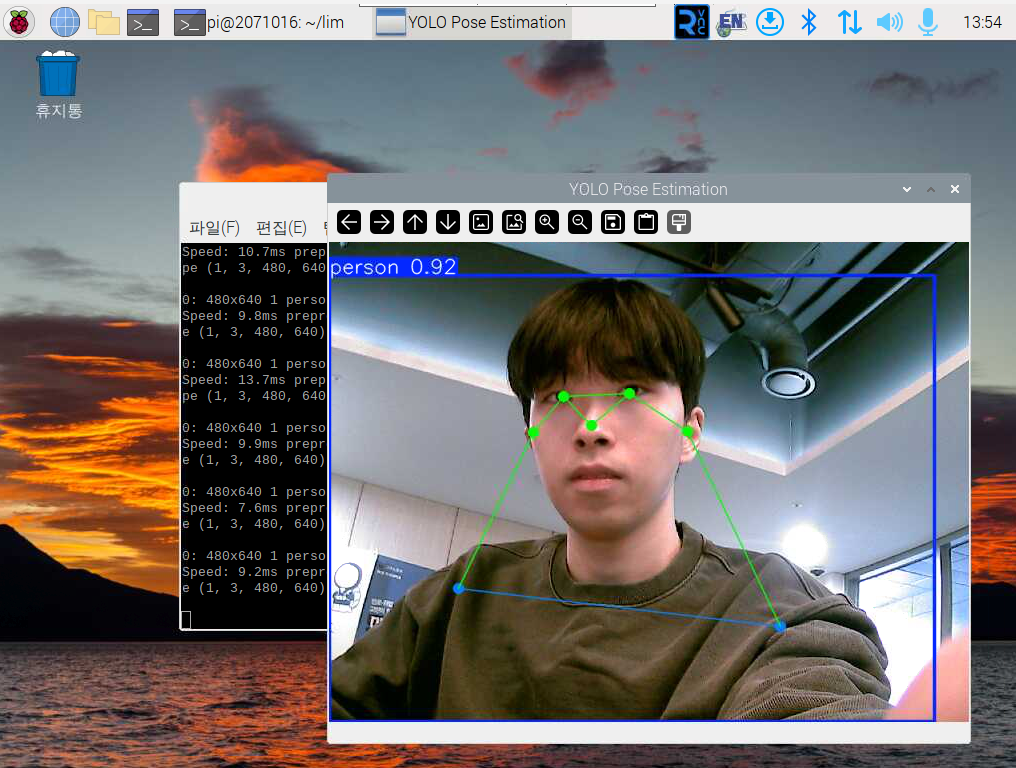Zoom out with the minus magnifier icon
The height and width of the screenshot is (768, 1016).
pos(580,222)
